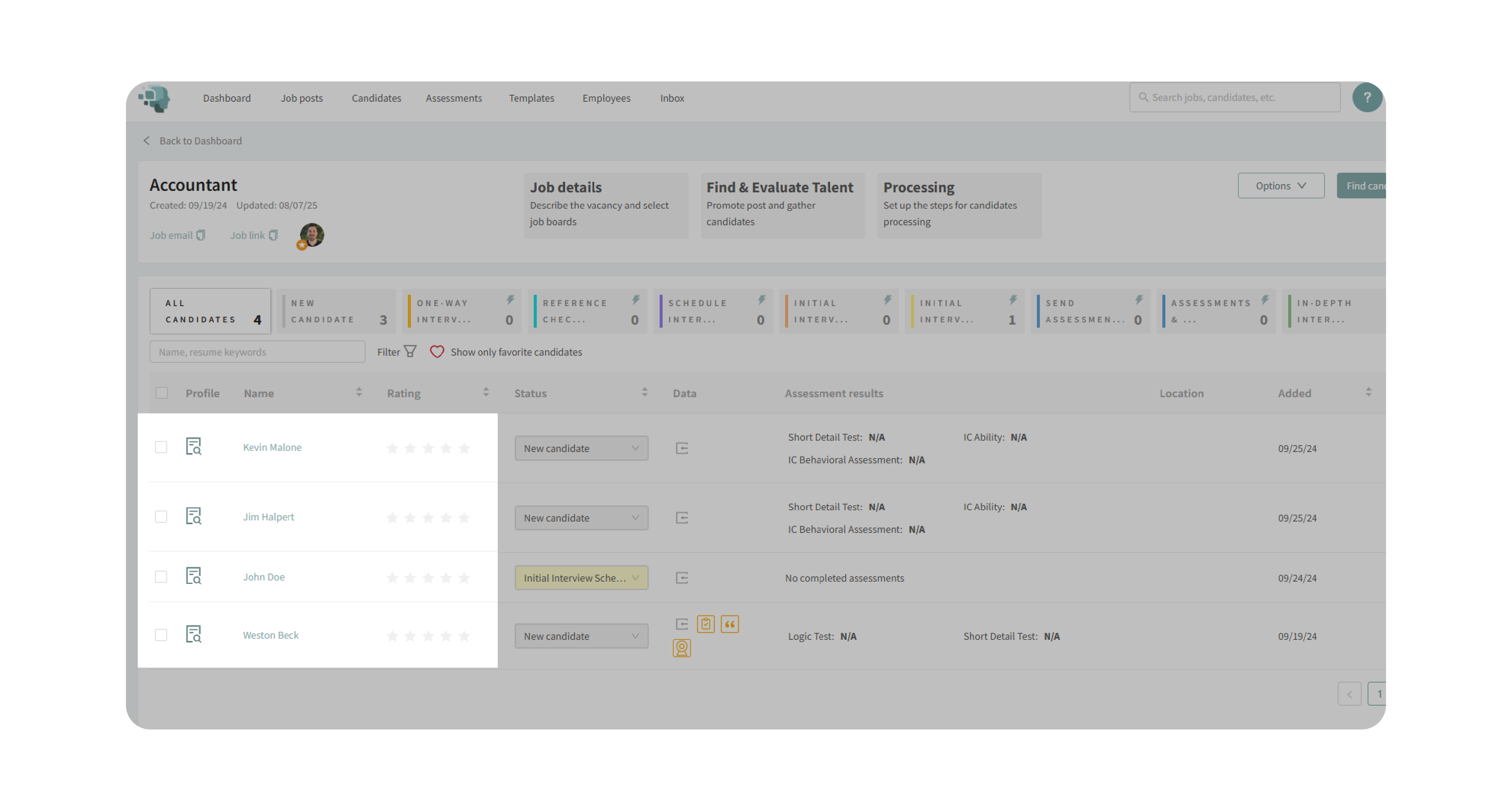Check the box for Jim Halpert
The height and width of the screenshot is (811, 1512).
point(161,516)
